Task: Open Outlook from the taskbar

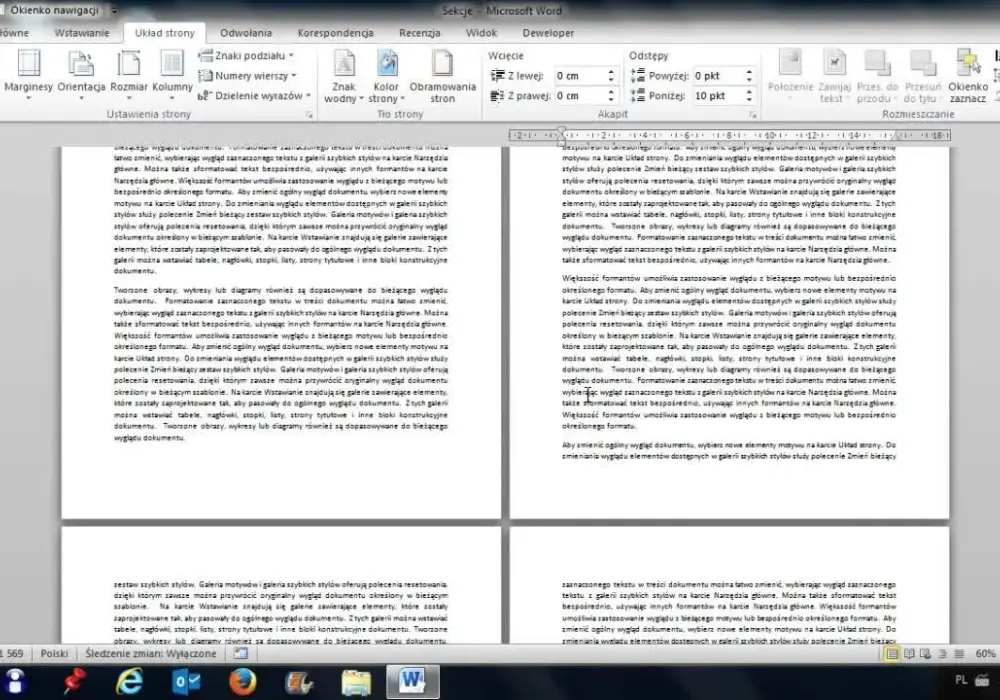Action: tap(186, 682)
